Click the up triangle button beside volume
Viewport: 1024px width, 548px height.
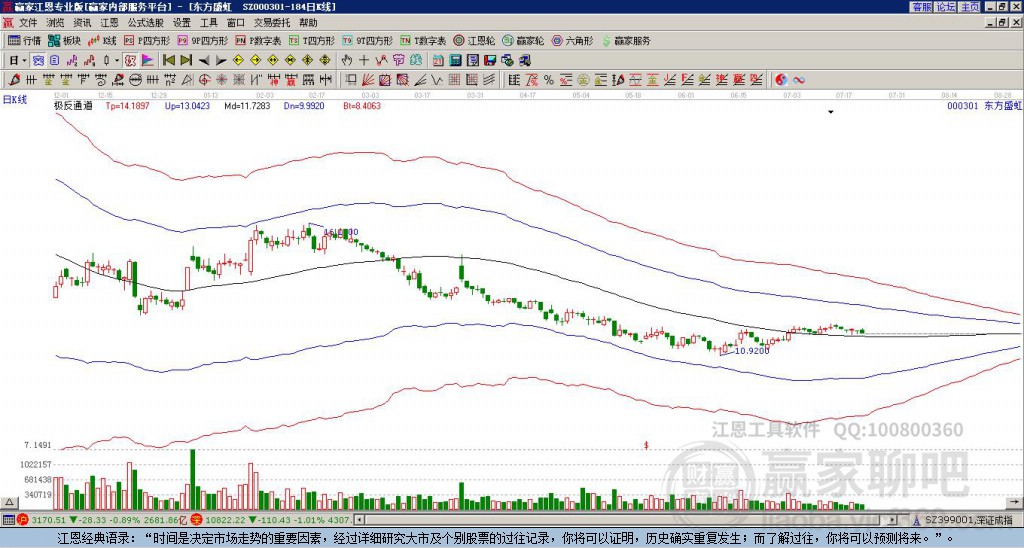click(x=9, y=503)
